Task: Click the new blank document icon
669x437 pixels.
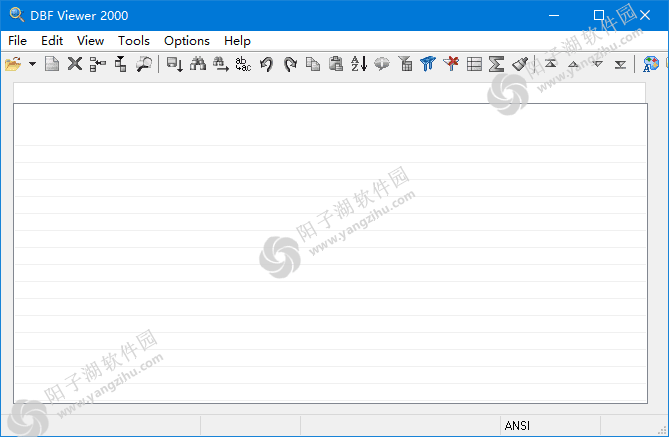Action: pyautogui.click(x=52, y=64)
